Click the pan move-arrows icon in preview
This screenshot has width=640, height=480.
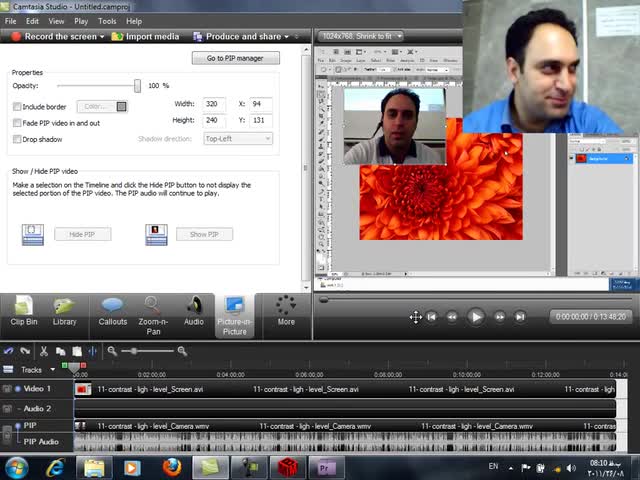click(416, 317)
